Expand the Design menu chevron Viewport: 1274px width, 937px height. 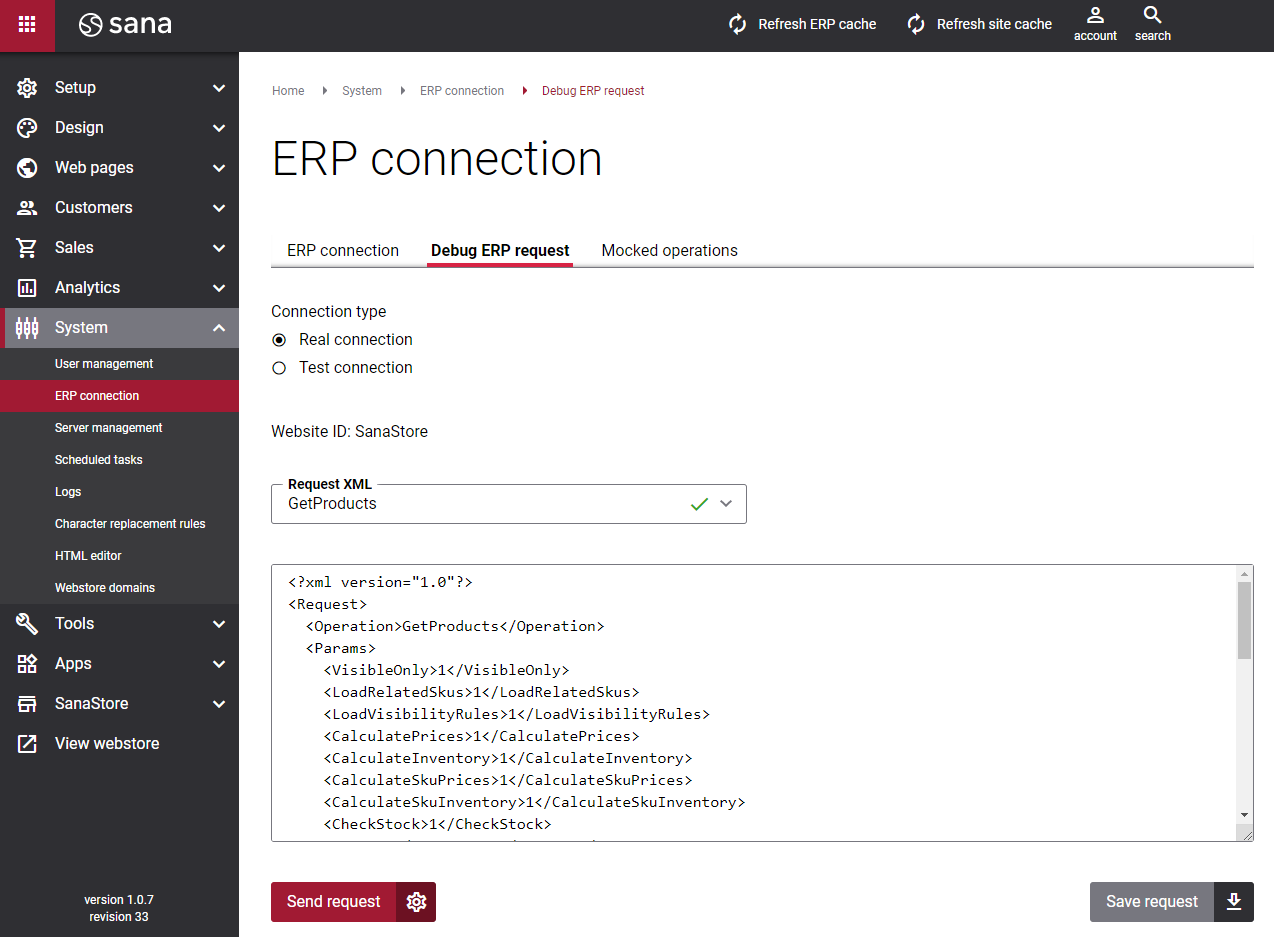pyautogui.click(x=219, y=128)
